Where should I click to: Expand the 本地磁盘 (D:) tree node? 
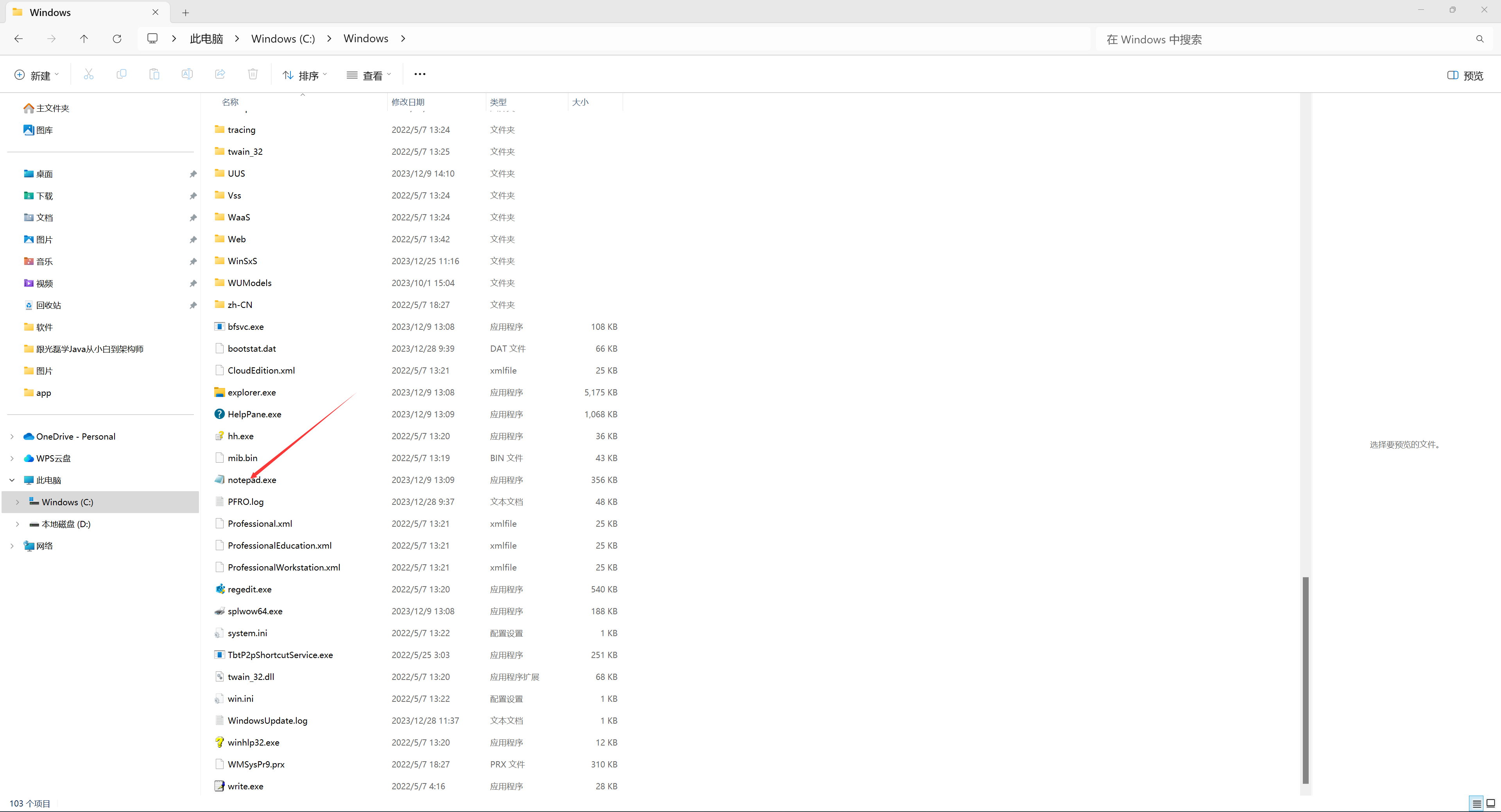[18, 524]
